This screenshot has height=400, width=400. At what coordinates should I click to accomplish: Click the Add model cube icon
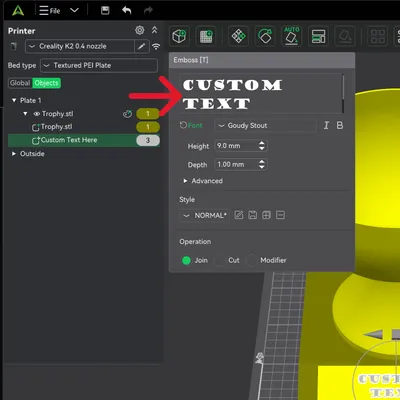tap(179, 36)
